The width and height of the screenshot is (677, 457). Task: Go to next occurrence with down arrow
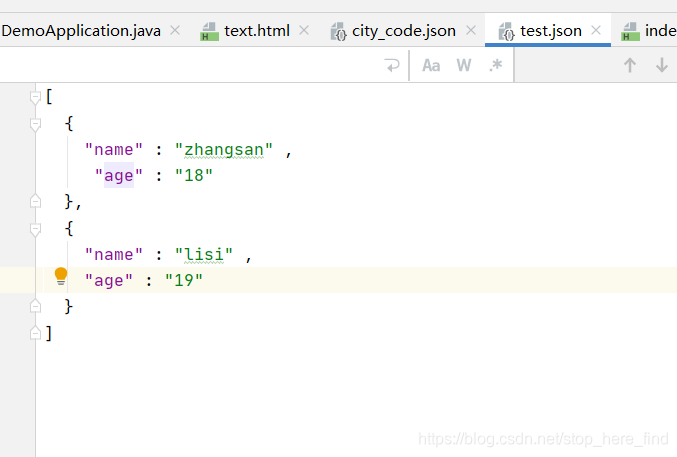(661, 65)
